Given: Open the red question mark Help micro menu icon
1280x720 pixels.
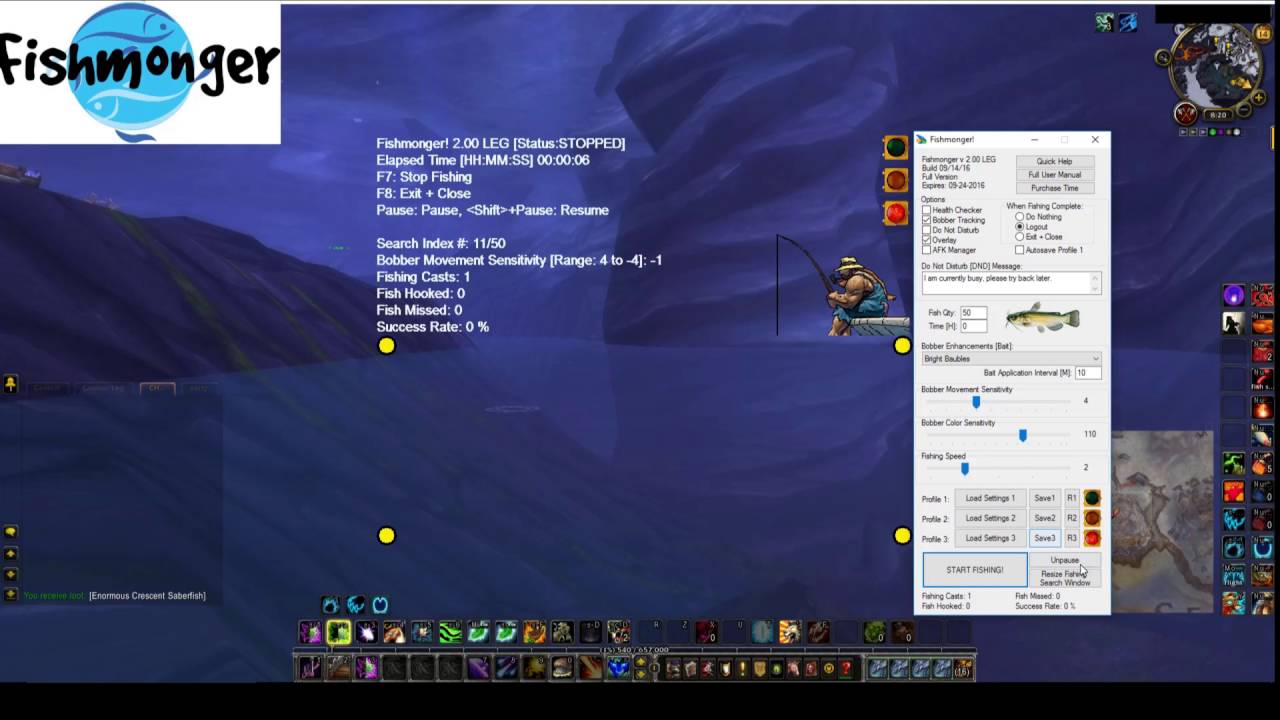Looking at the screenshot, I should coord(846,668).
